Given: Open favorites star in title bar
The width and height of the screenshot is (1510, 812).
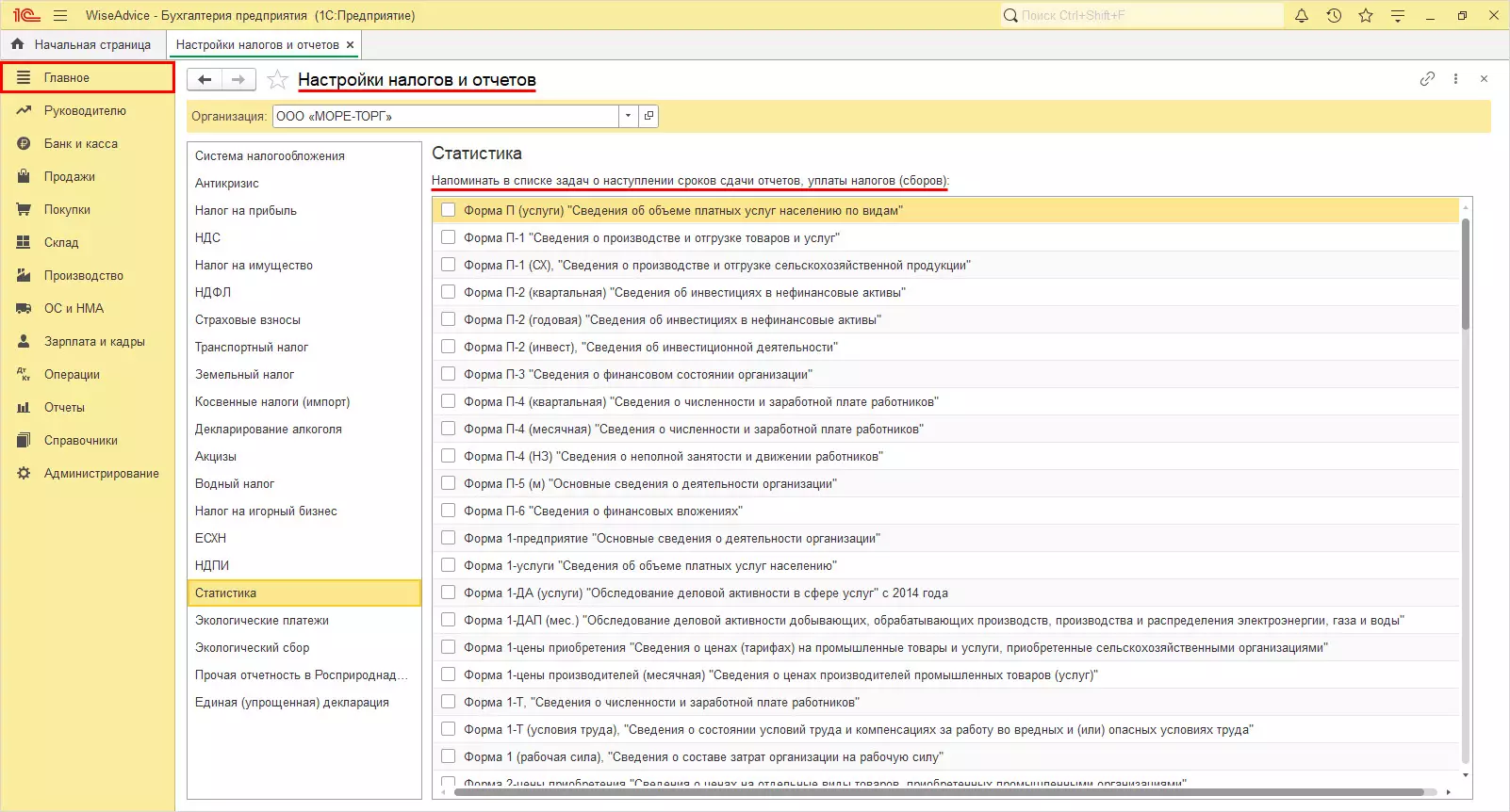Looking at the screenshot, I should pos(1366,15).
